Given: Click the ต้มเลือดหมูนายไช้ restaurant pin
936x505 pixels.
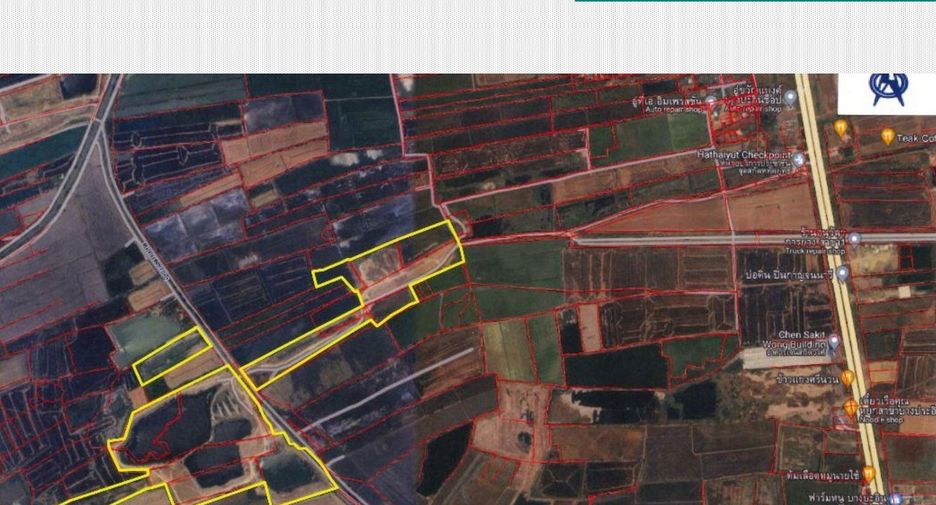Looking at the screenshot, I should tap(869, 475).
